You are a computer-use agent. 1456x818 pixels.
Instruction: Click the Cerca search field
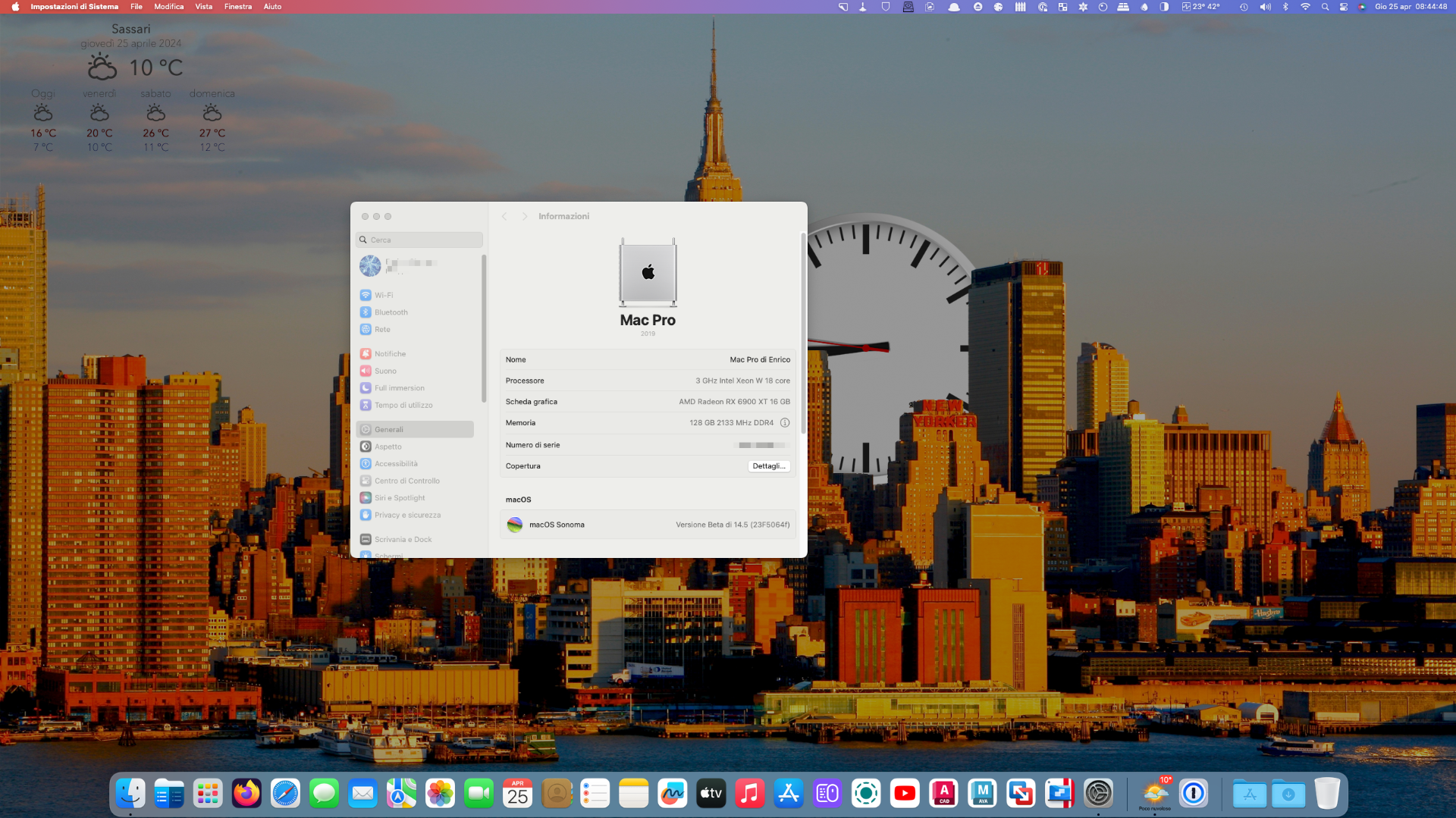click(419, 240)
